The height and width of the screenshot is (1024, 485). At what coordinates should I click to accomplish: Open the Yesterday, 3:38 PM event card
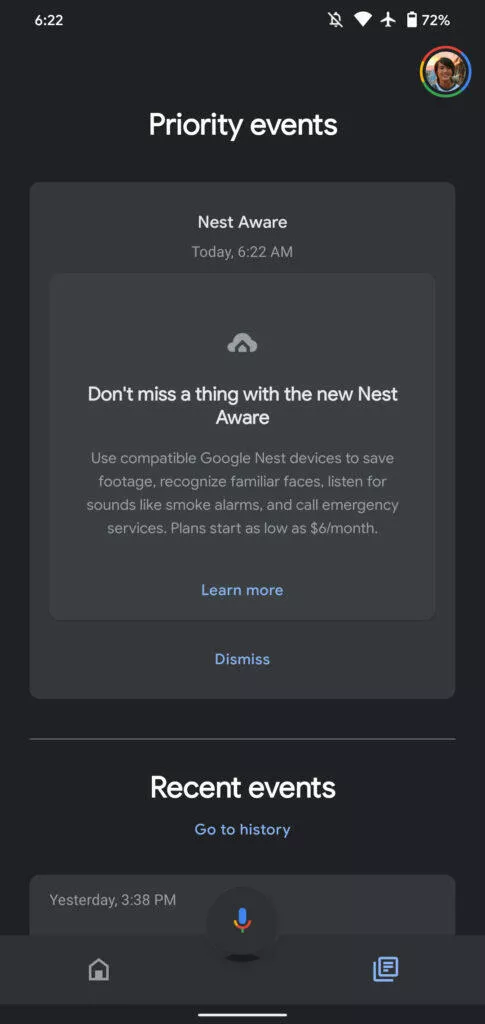tap(242, 905)
